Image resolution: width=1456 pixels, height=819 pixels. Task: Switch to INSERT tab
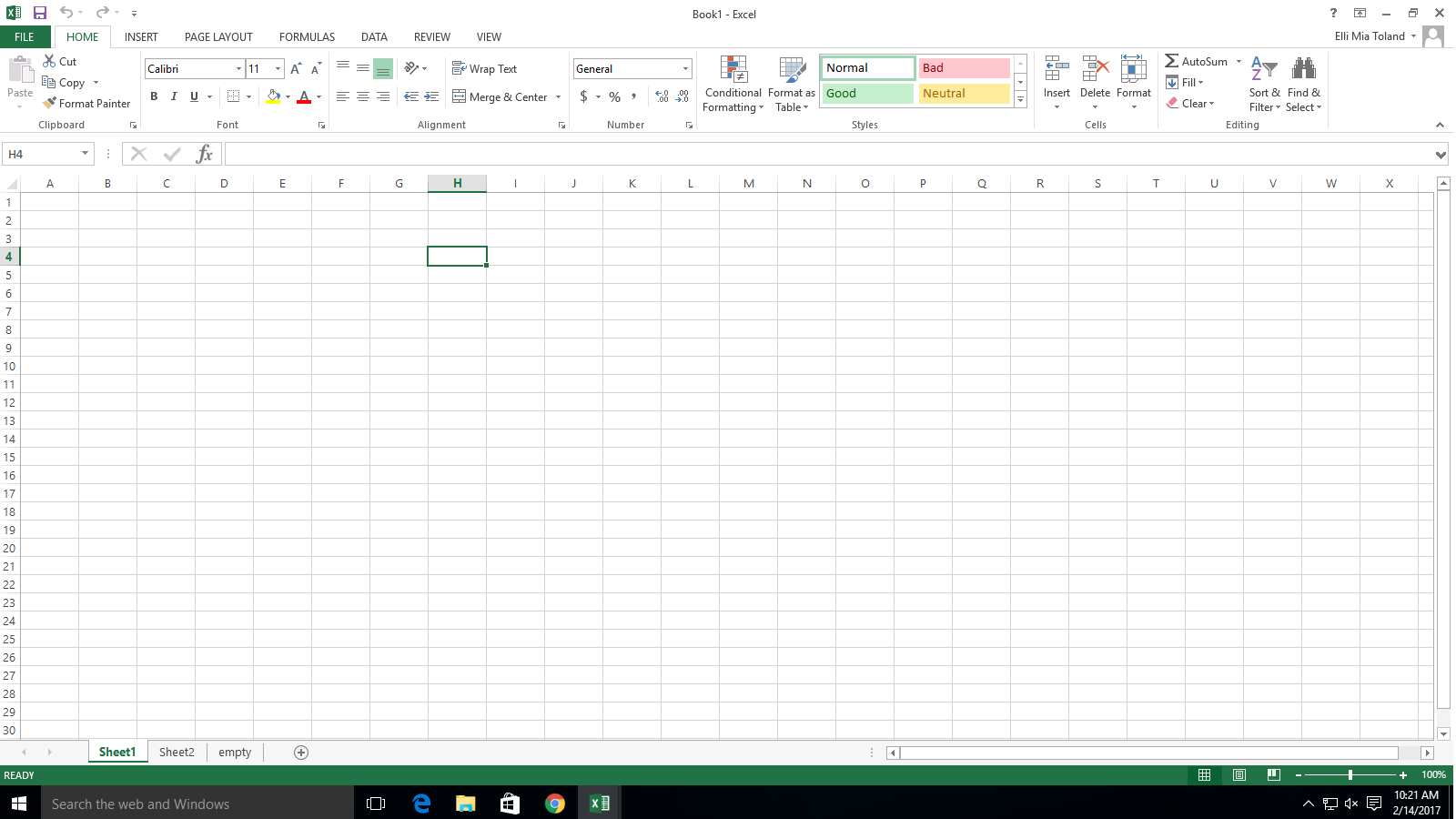(x=141, y=37)
